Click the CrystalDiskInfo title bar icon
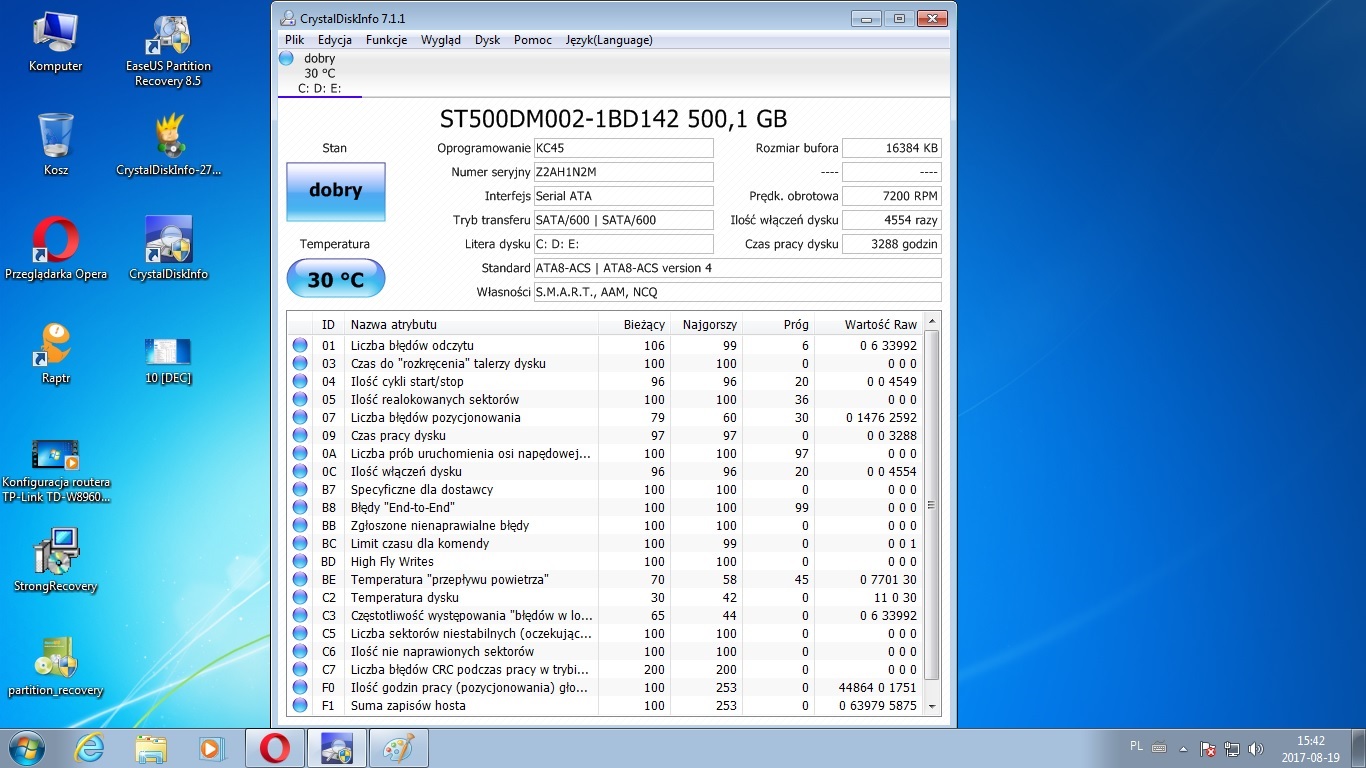1366x768 pixels. click(288, 18)
